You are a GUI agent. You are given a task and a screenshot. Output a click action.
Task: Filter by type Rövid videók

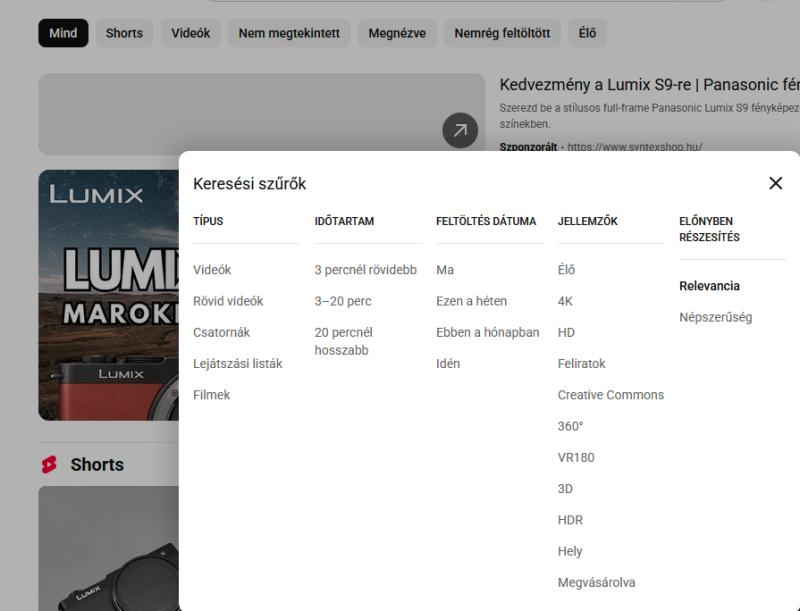(228, 301)
